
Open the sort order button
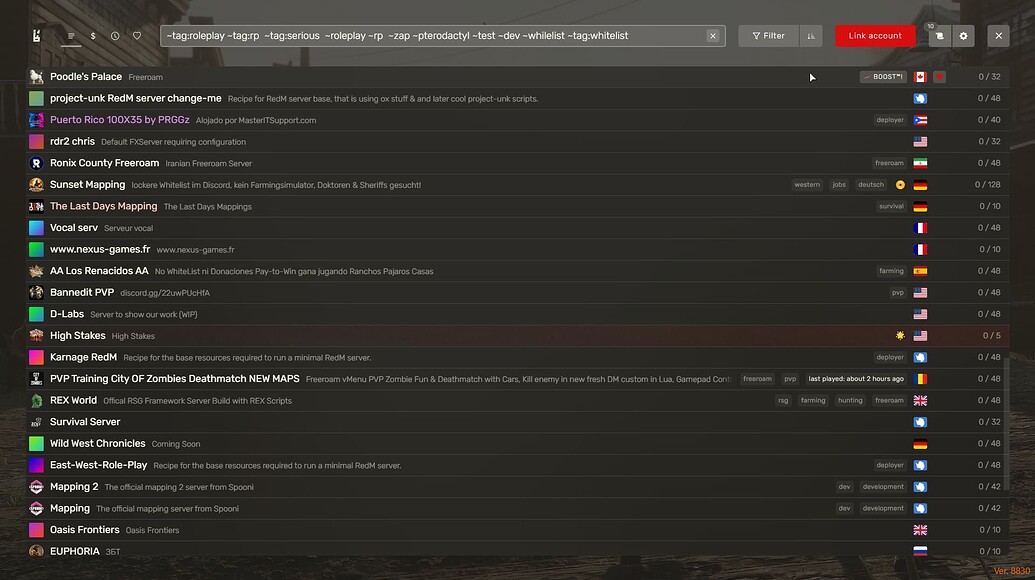811,36
